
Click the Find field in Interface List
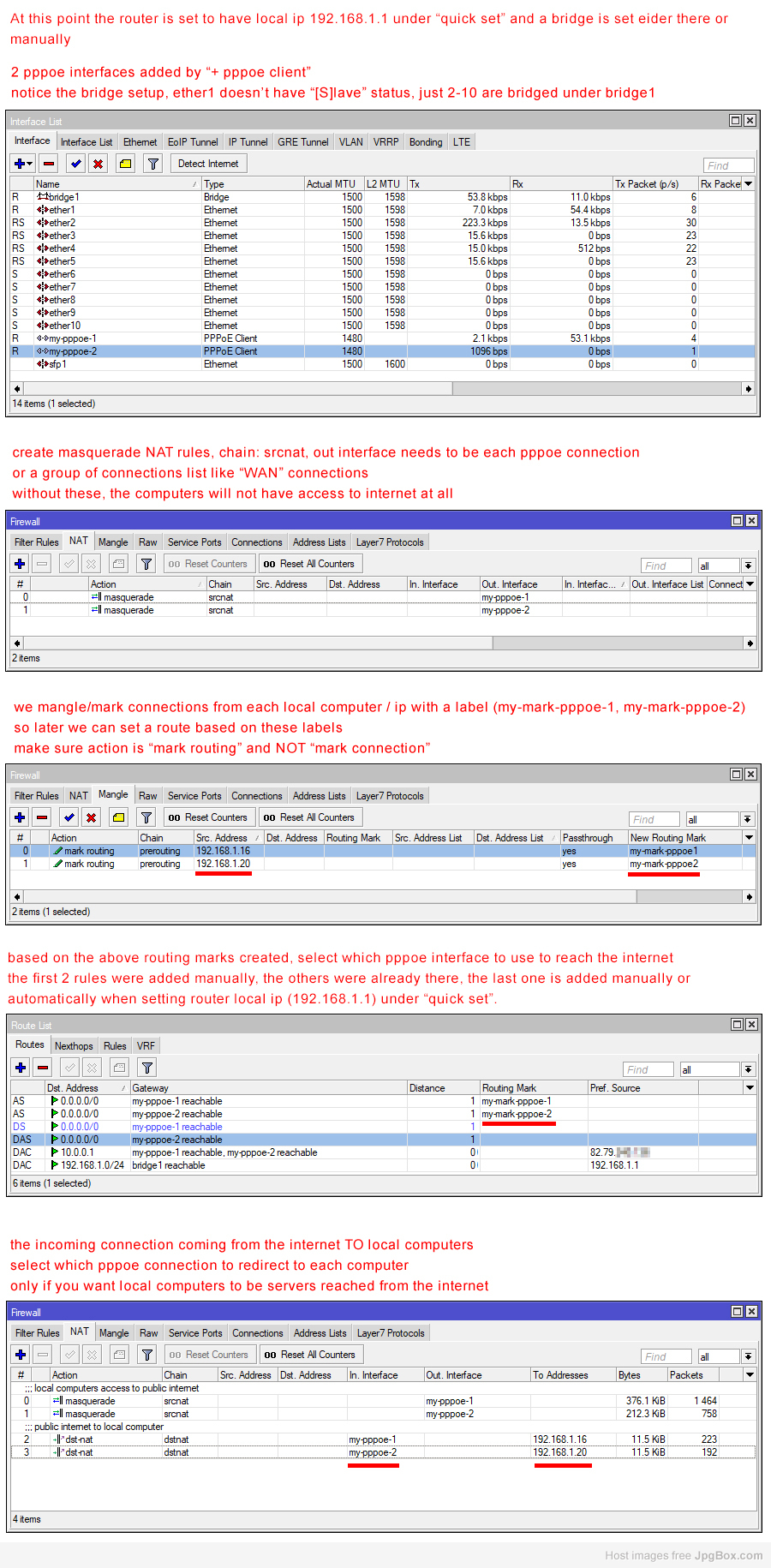click(x=729, y=165)
